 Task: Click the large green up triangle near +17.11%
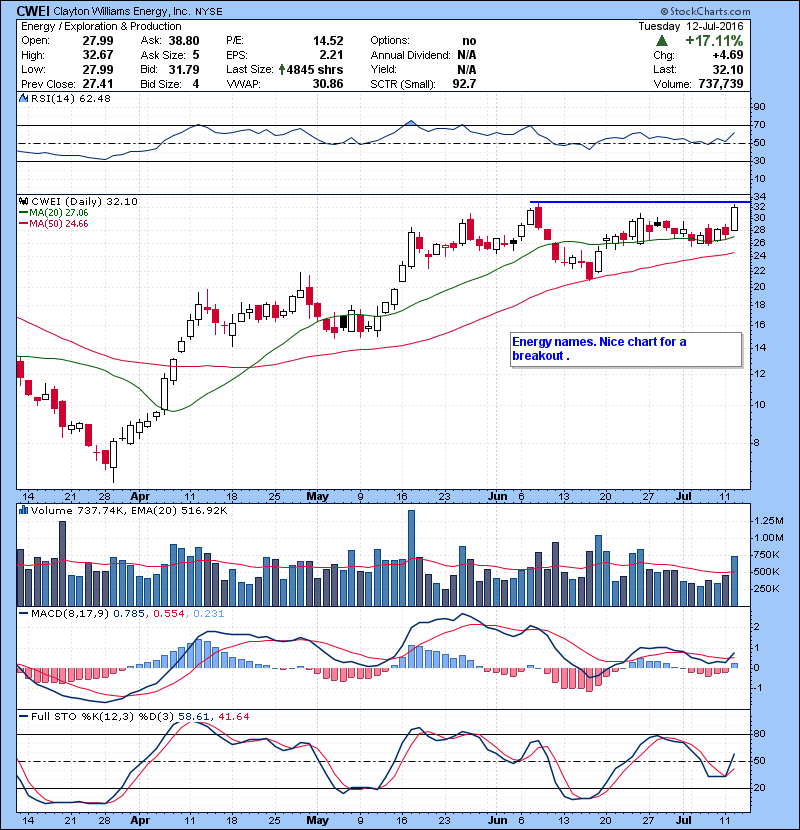point(661,41)
